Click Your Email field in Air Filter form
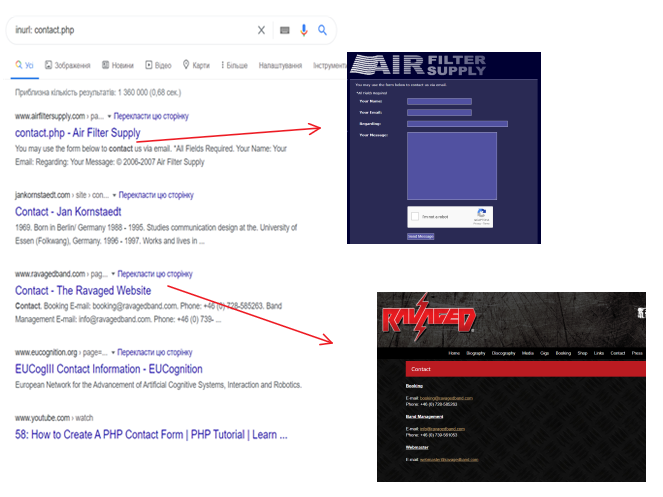 tap(439, 113)
